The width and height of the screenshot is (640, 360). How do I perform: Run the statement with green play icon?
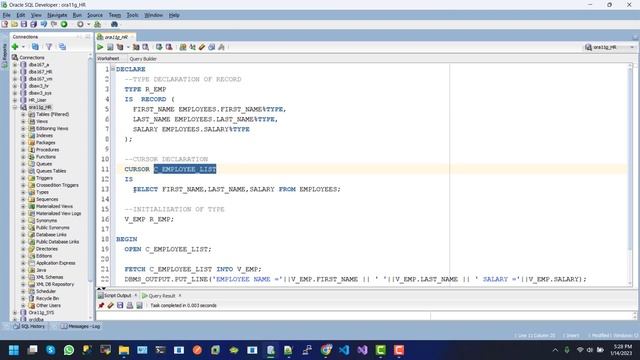[100, 47]
